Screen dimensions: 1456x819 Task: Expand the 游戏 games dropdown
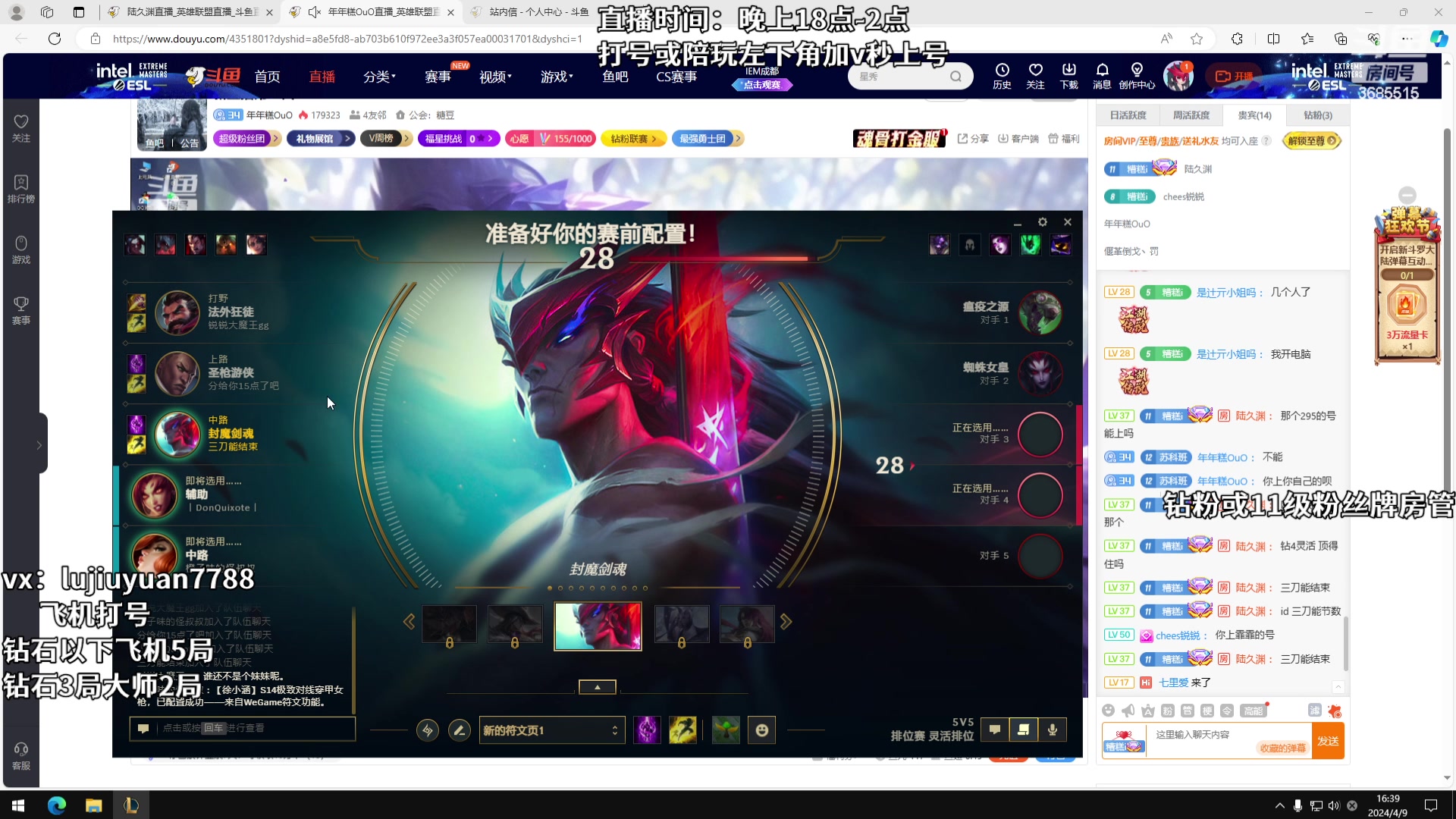point(557,77)
